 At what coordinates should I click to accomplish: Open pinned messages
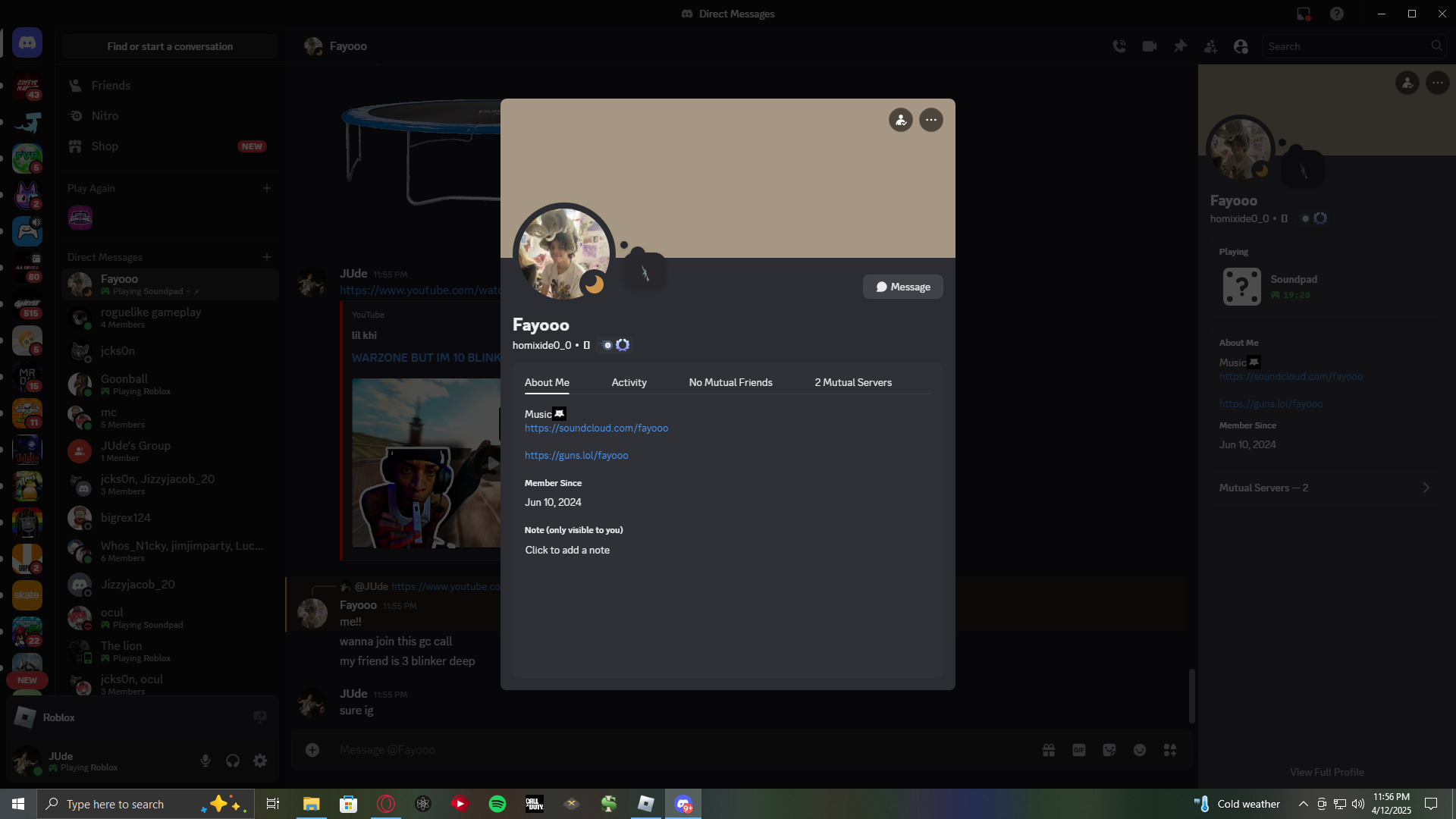point(1180,46)
